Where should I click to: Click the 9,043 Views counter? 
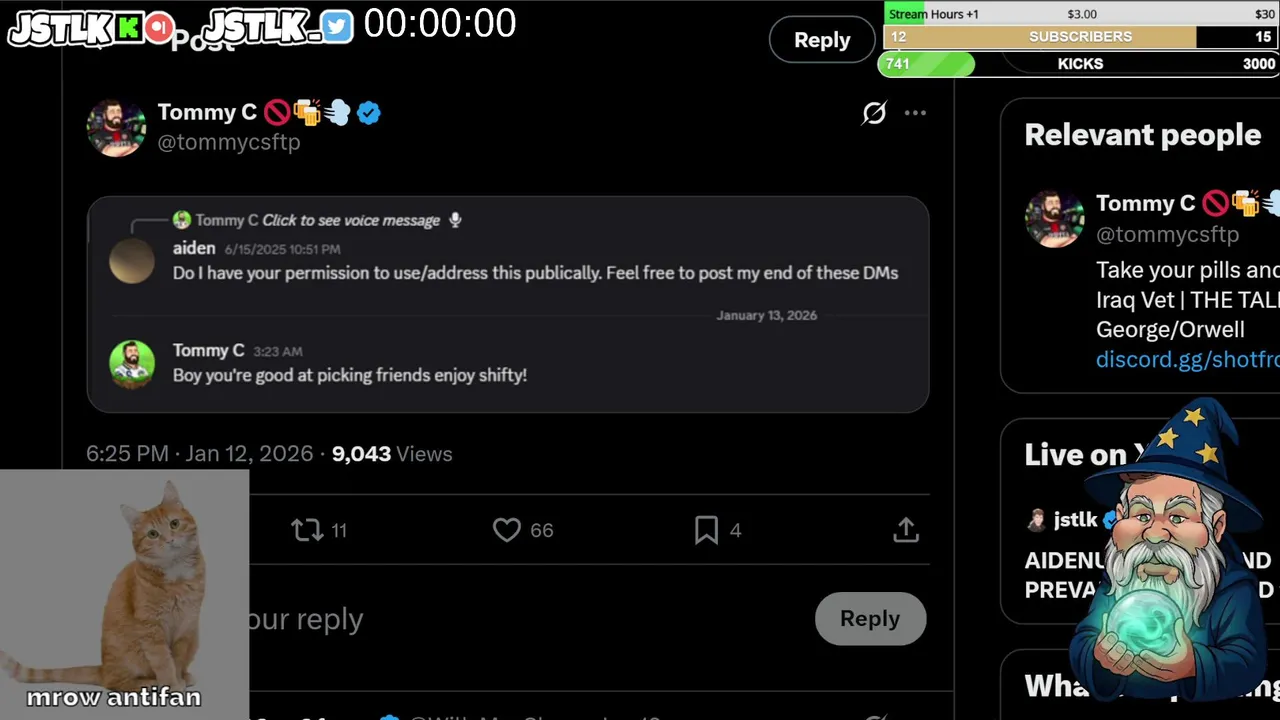(x=392, y=454)
